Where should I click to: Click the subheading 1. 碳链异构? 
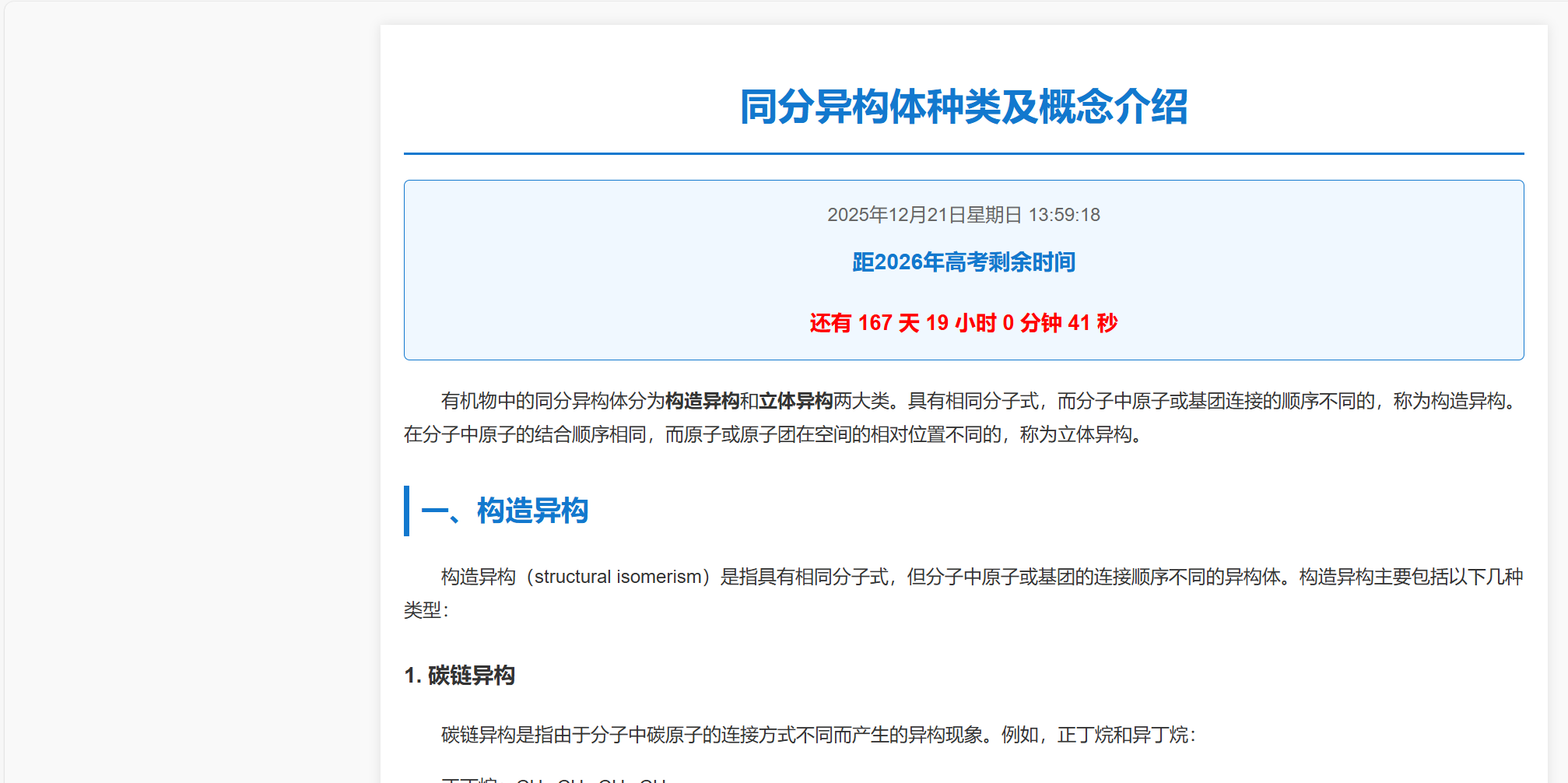tap(459, 676)
